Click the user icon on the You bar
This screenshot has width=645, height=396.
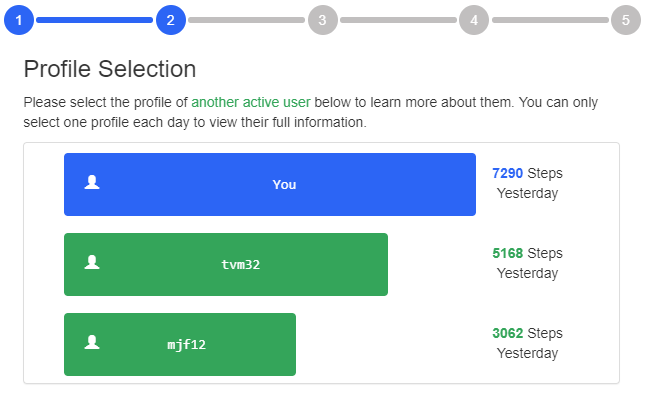pyautogui.click(x=92, y=182)
